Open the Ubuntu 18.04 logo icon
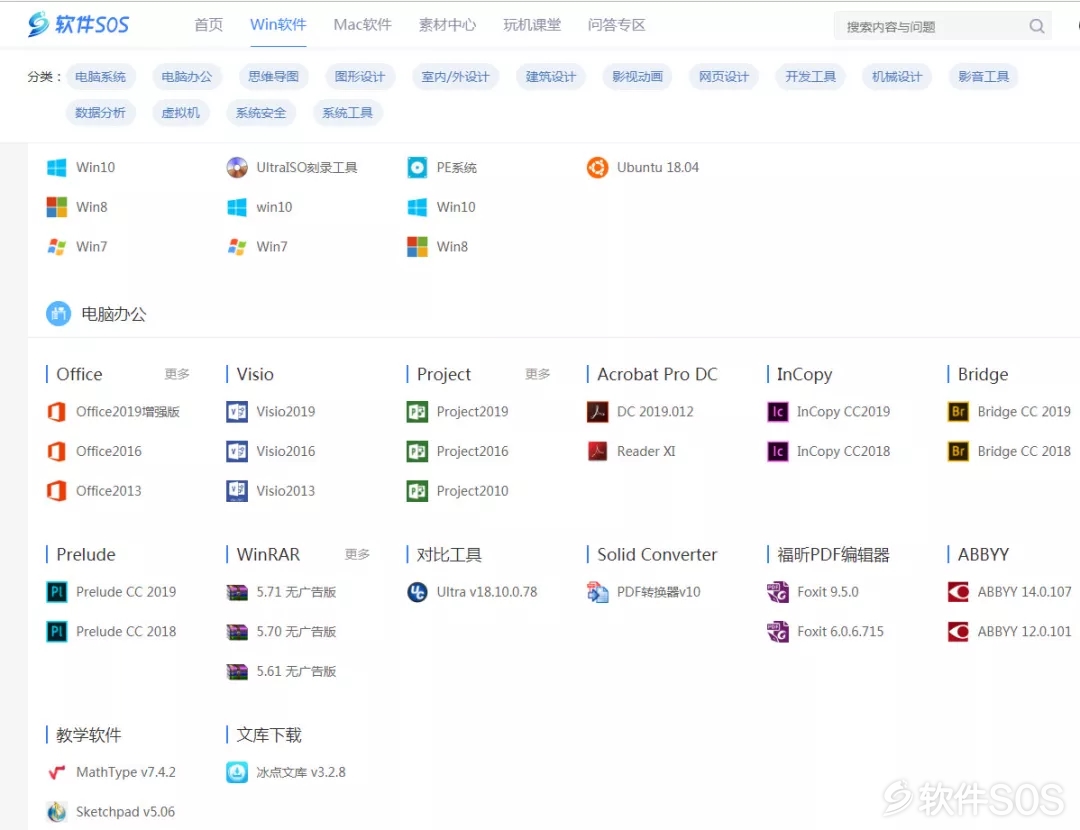 [x=597, y=167]
